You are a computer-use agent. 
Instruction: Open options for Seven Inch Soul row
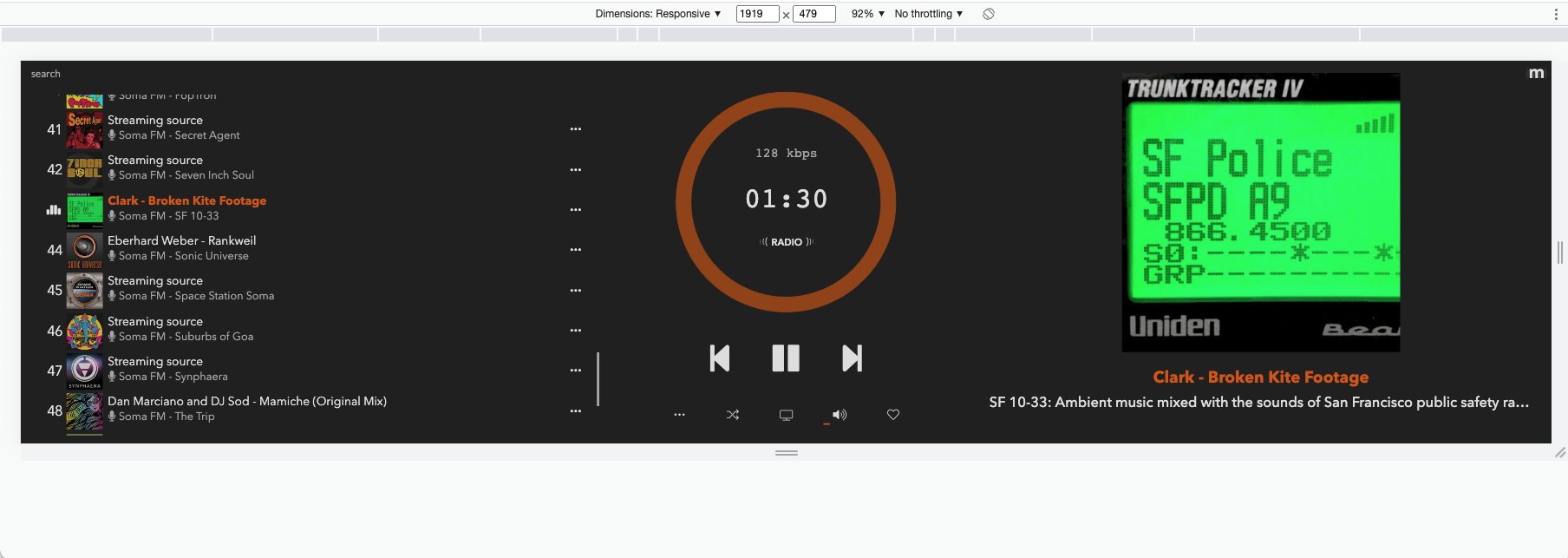tap(576, 170)
